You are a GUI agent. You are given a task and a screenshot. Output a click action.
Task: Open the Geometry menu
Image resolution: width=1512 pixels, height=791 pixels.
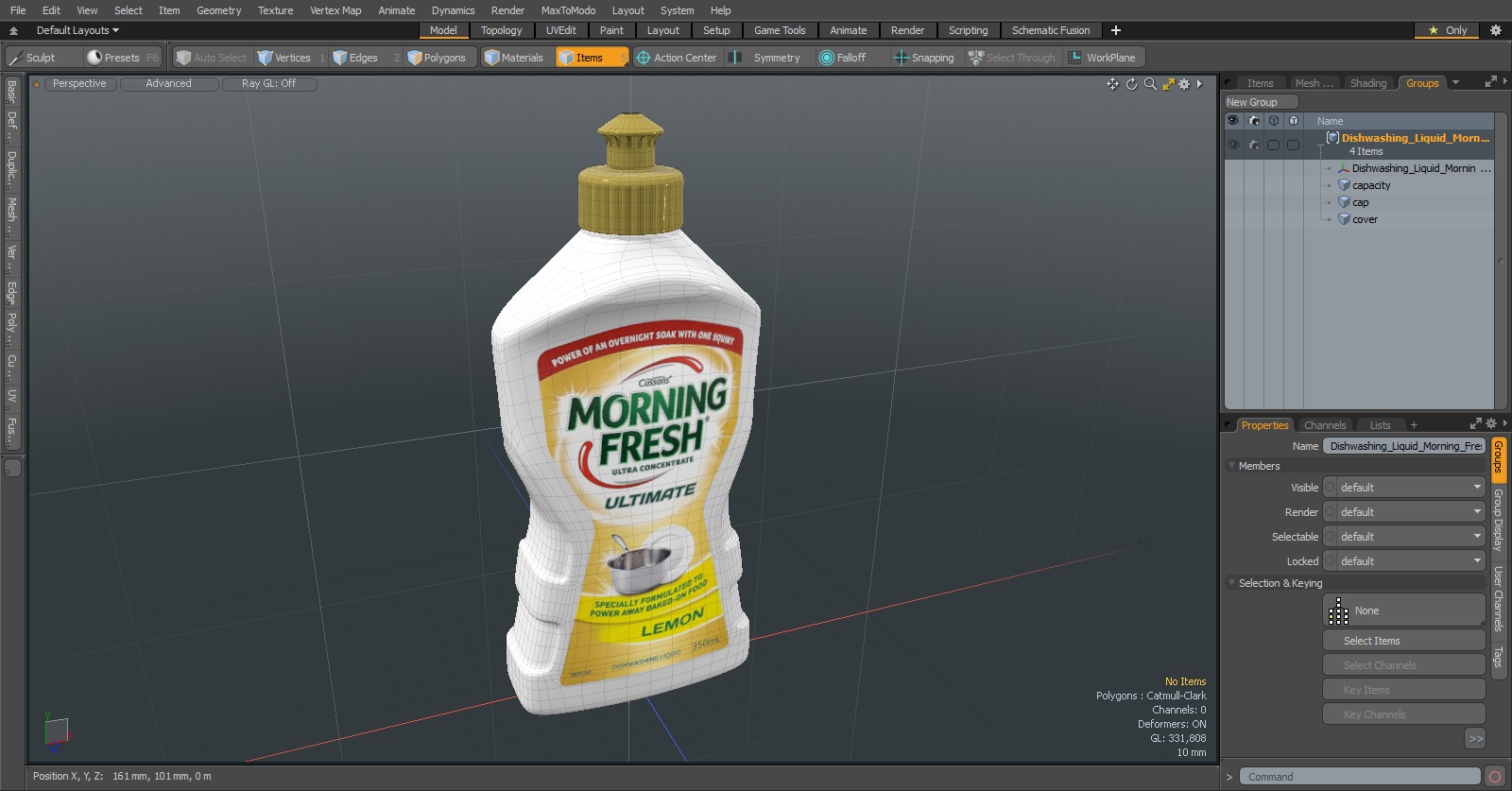coord(218,10)
